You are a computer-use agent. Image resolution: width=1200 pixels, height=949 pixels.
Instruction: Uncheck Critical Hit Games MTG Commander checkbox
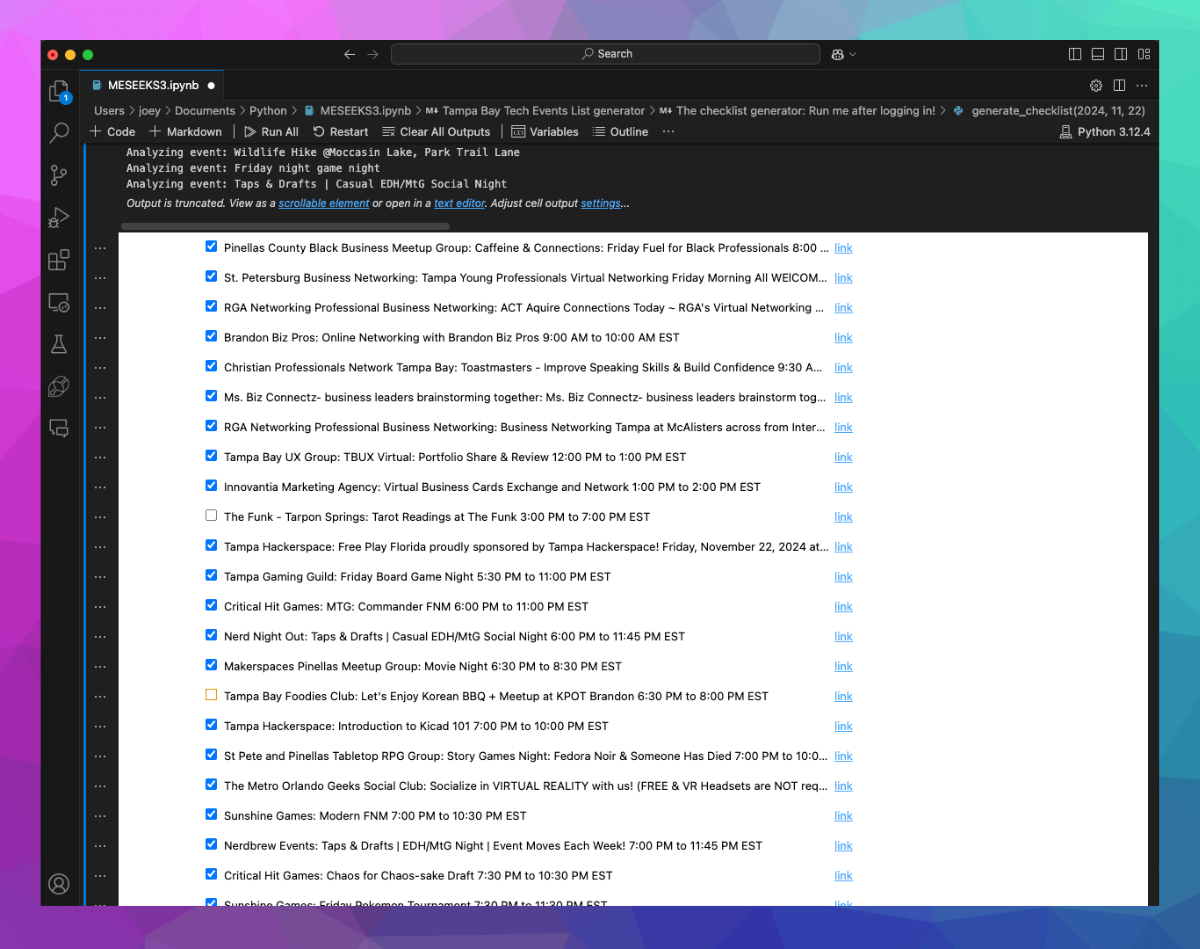pos(211,605)
